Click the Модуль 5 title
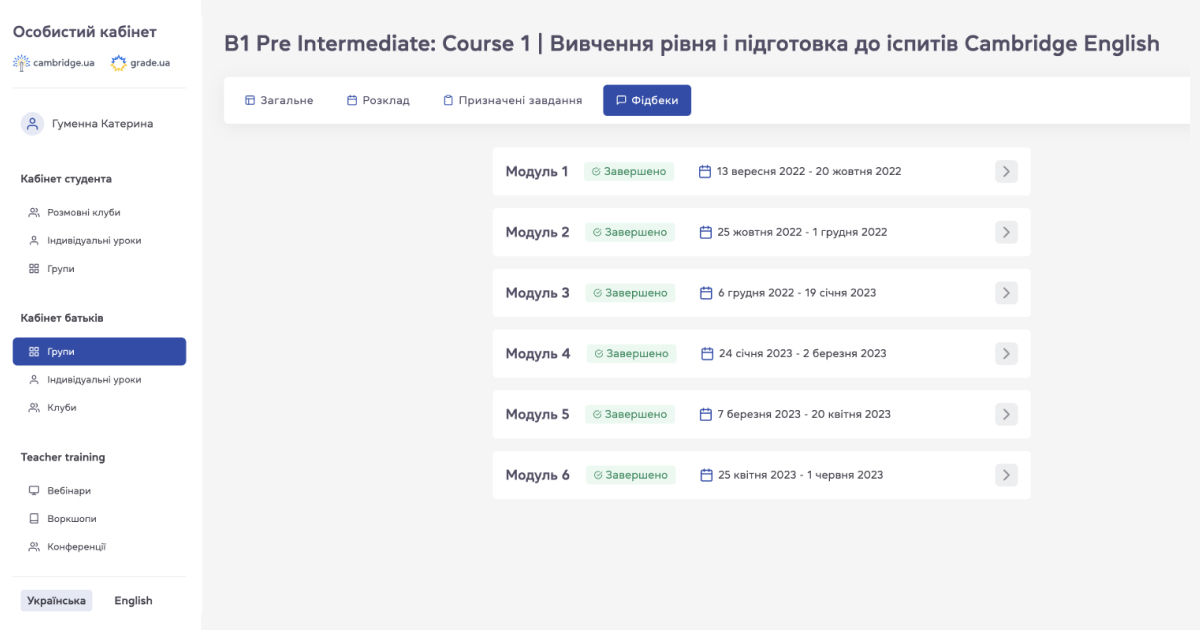Viewport: 1200px width, 630px height. [x=537, y=414]
